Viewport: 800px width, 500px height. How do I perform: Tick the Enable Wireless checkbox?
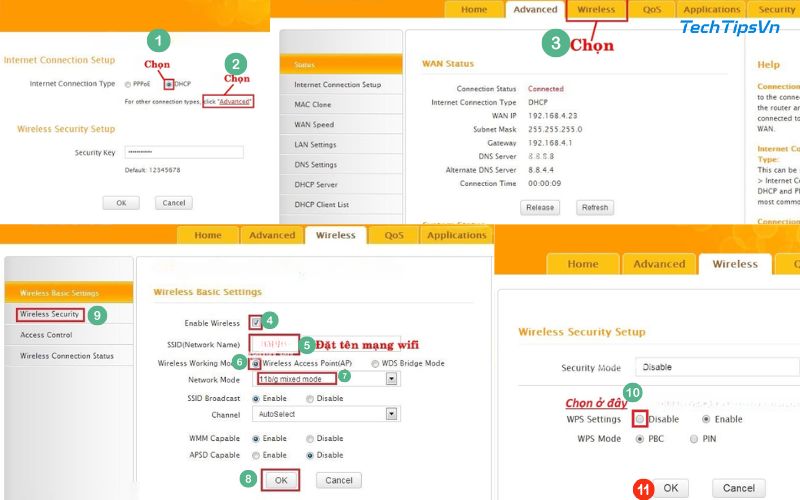coord(256,323)
